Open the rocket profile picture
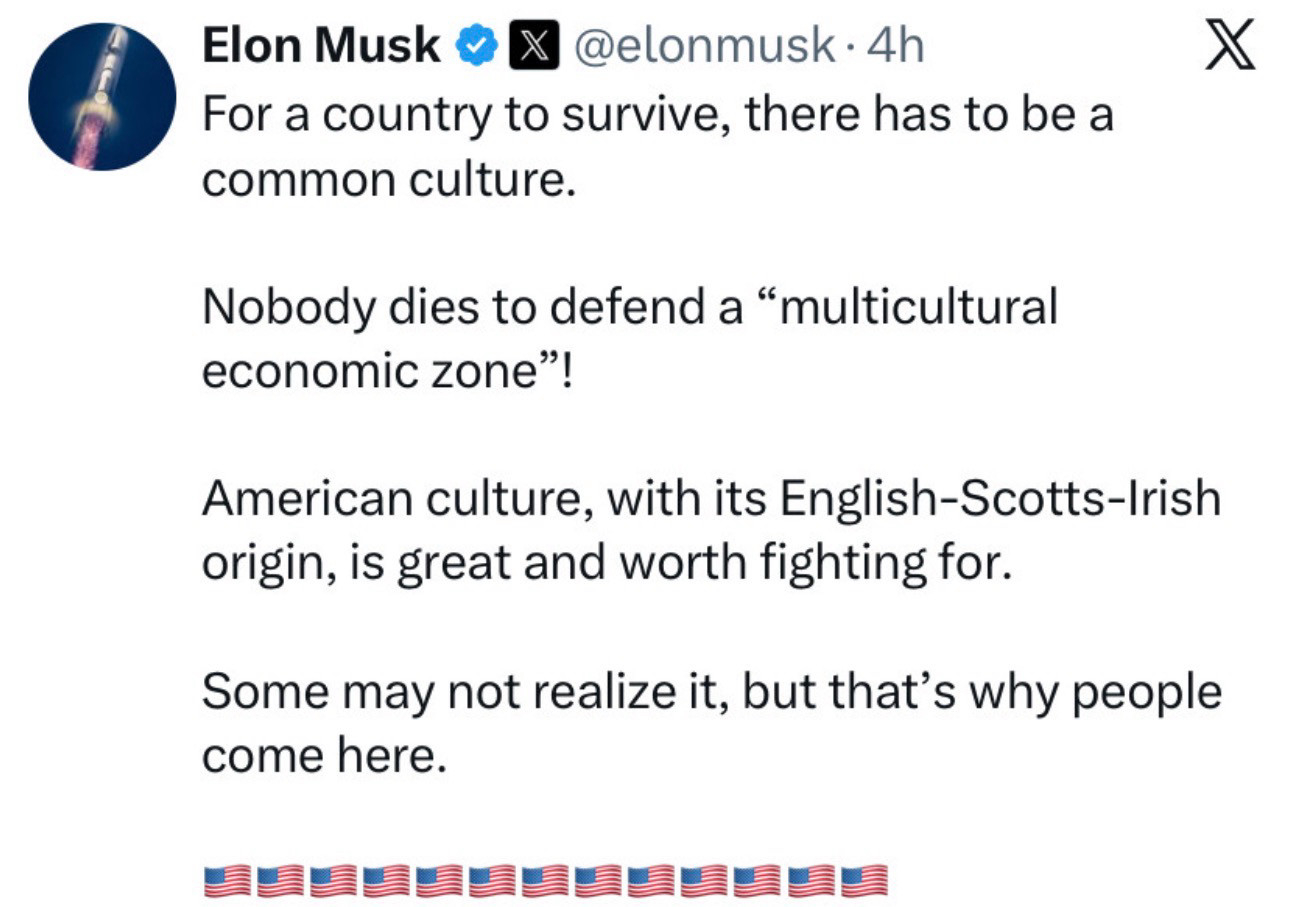Image resolution: width=1290 pixels, height=907 pixels. pyautogui.click(x=102, y=96)
